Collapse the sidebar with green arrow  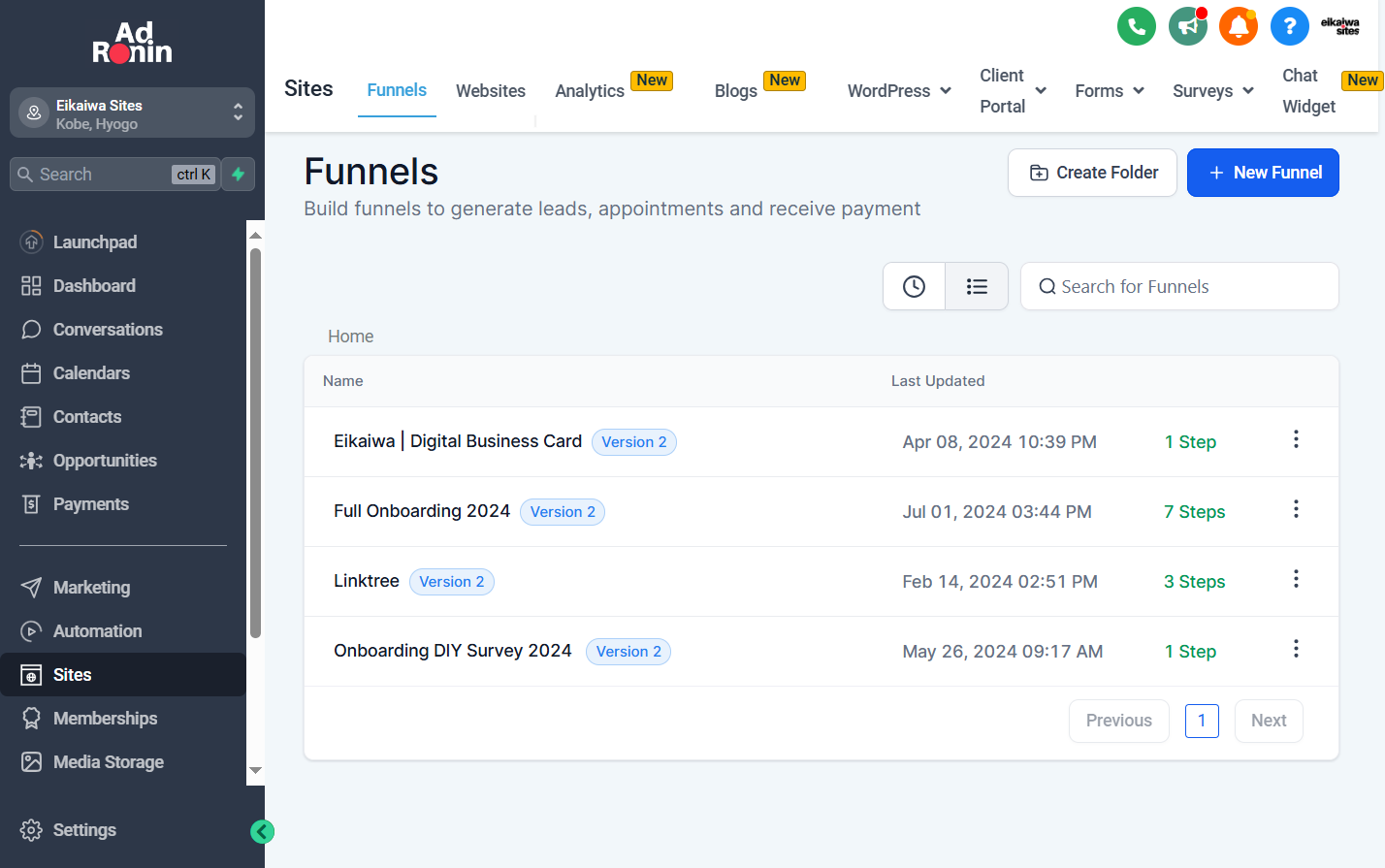click(262, 831)
